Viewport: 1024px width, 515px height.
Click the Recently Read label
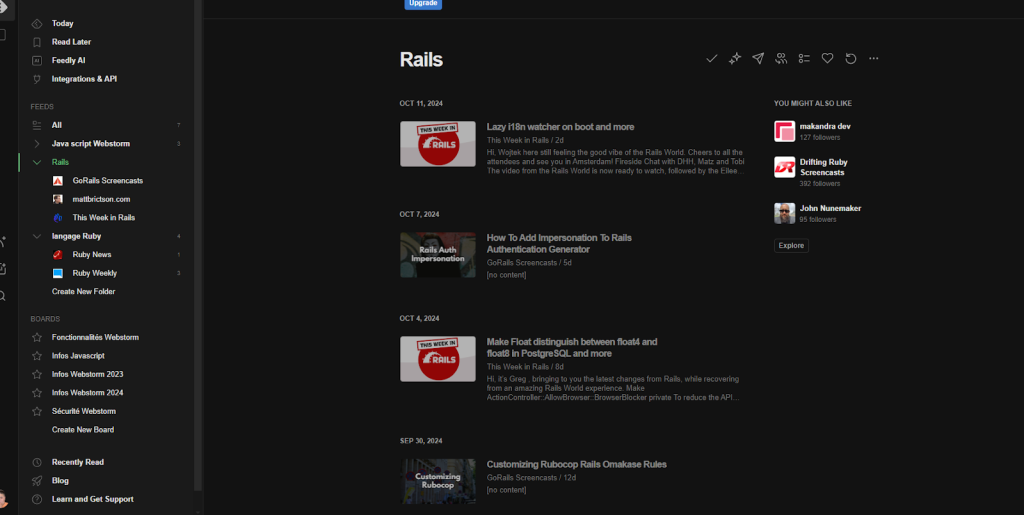pyautogui.click(x=78, y=462)
